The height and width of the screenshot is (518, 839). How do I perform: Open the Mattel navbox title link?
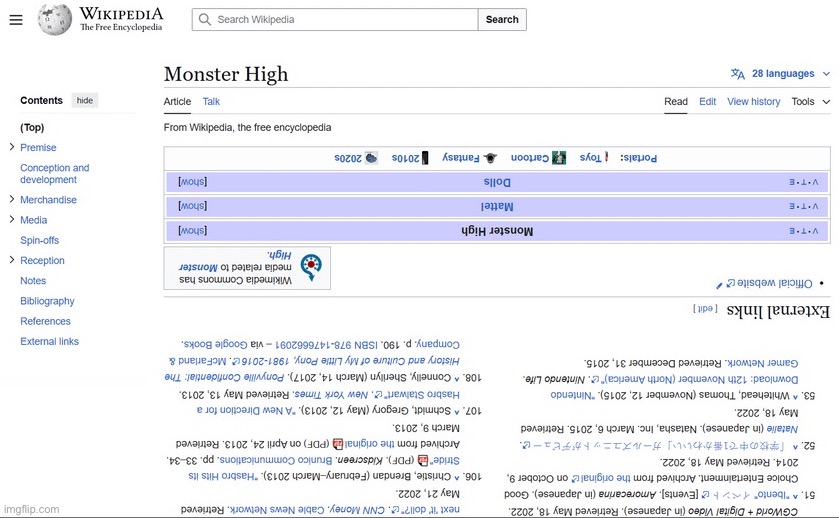[x=497, y=207]
